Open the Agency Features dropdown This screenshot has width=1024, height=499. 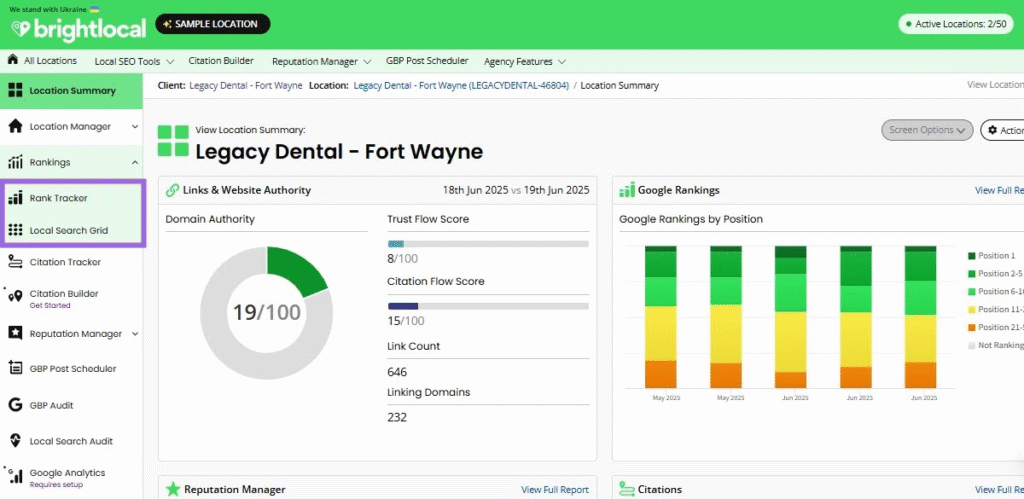coord(524,61)
